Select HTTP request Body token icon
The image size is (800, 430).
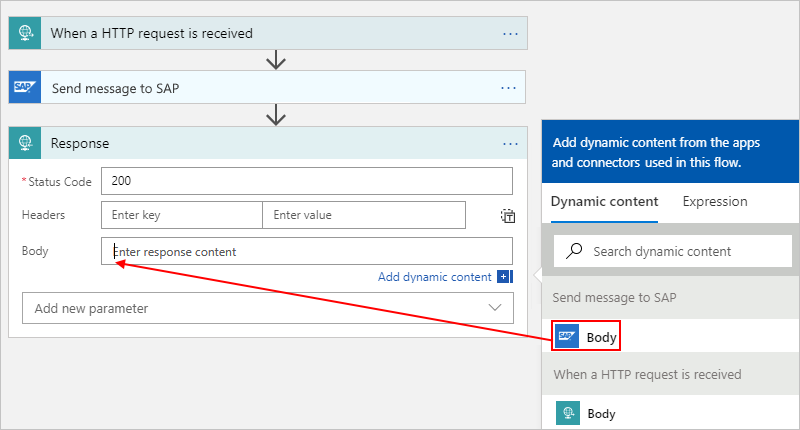(568, 413)
